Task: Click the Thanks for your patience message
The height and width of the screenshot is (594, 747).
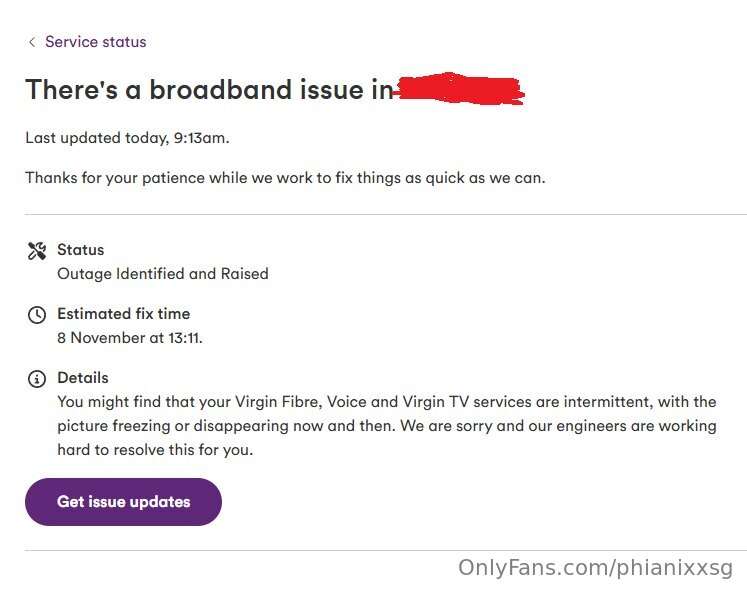Action: [285, 178]
